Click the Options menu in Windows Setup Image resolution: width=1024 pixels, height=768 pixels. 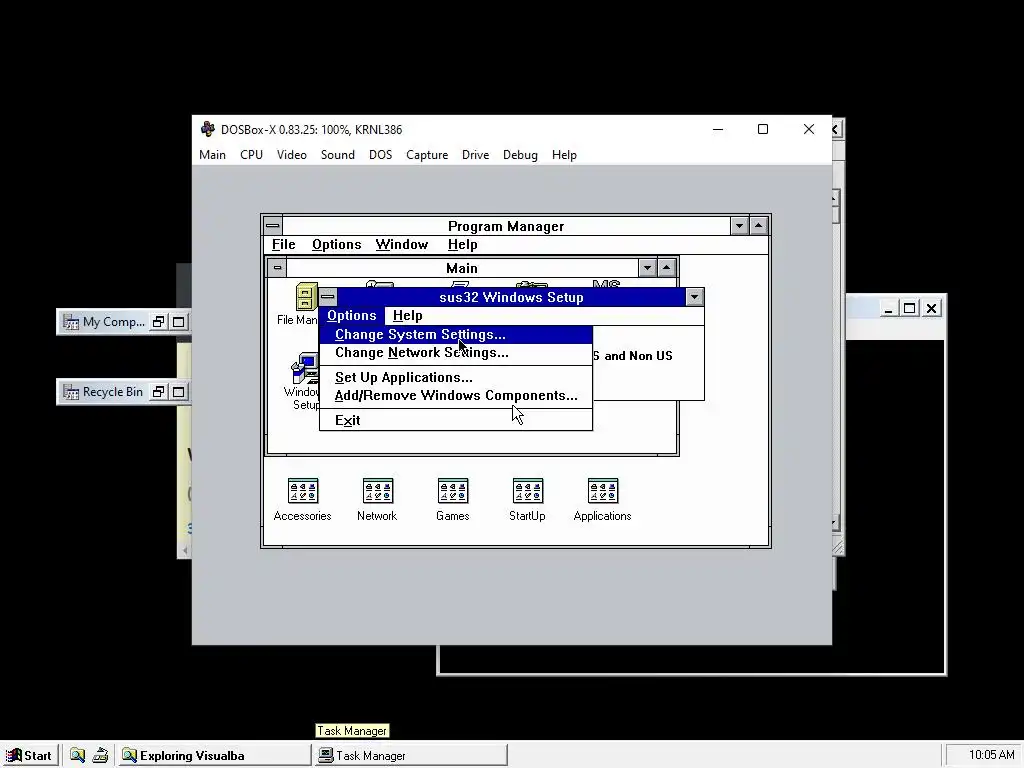352,315
